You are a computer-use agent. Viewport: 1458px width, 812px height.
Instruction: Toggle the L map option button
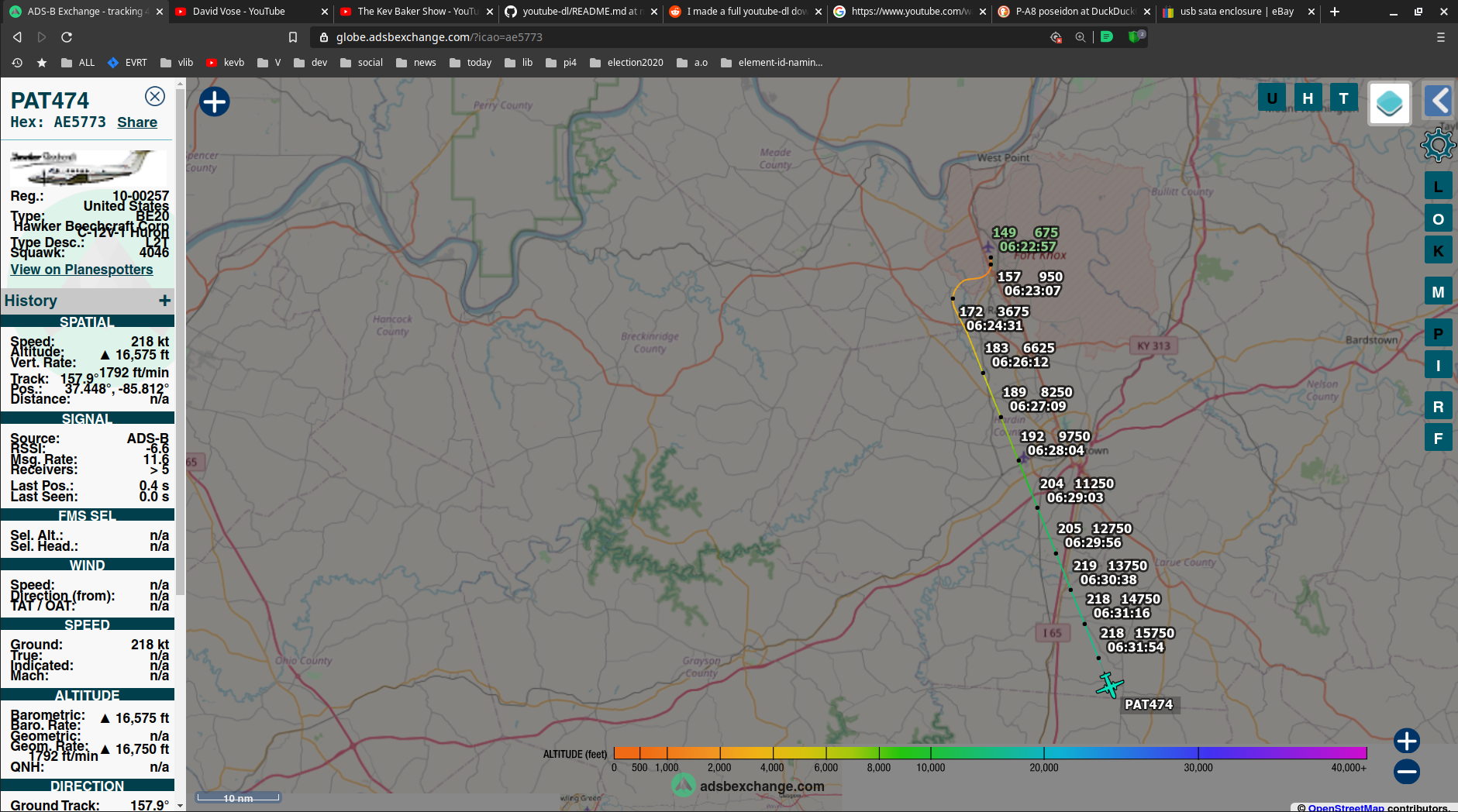tap(1438, 186)
